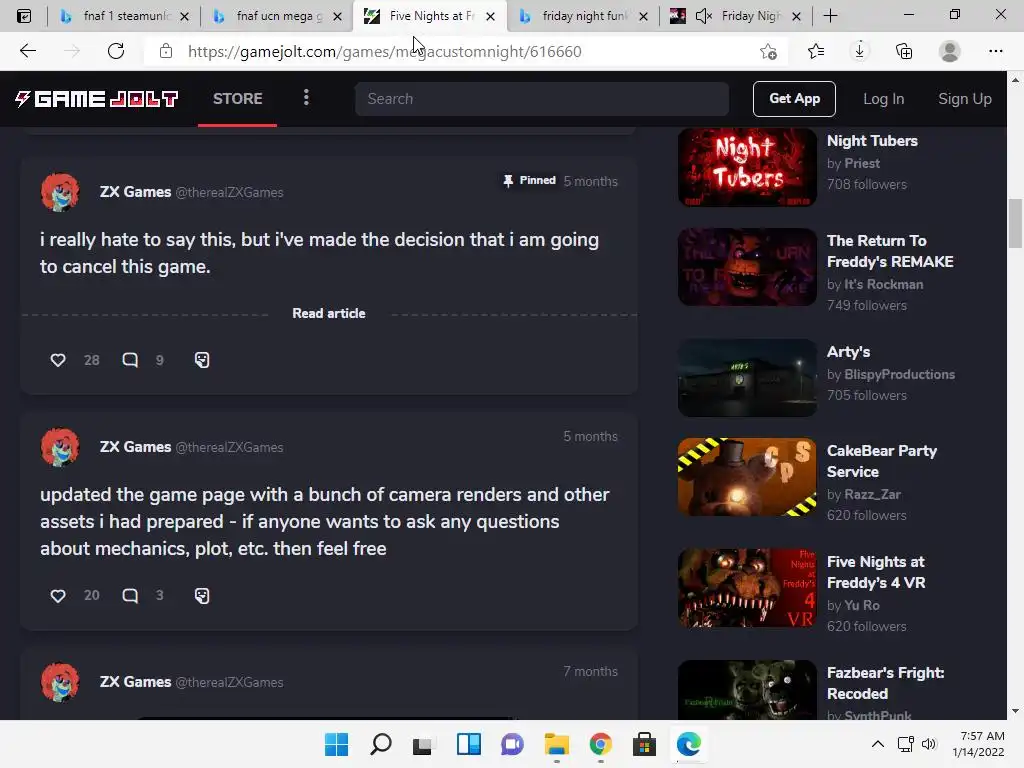This screenshot has width=1024, height=768.
Task: Open Night Tubers title link
Action: (872, 141)
